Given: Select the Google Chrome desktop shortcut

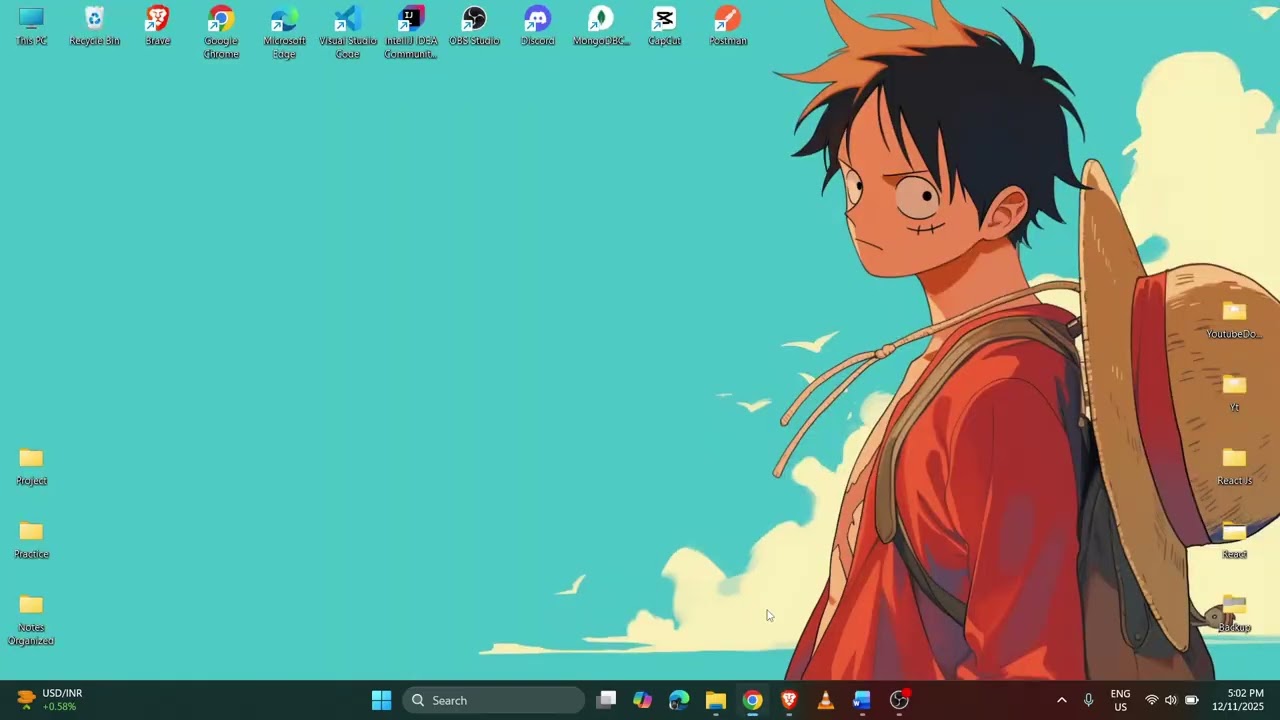Looking at the screenshot, I should point(221,33).
